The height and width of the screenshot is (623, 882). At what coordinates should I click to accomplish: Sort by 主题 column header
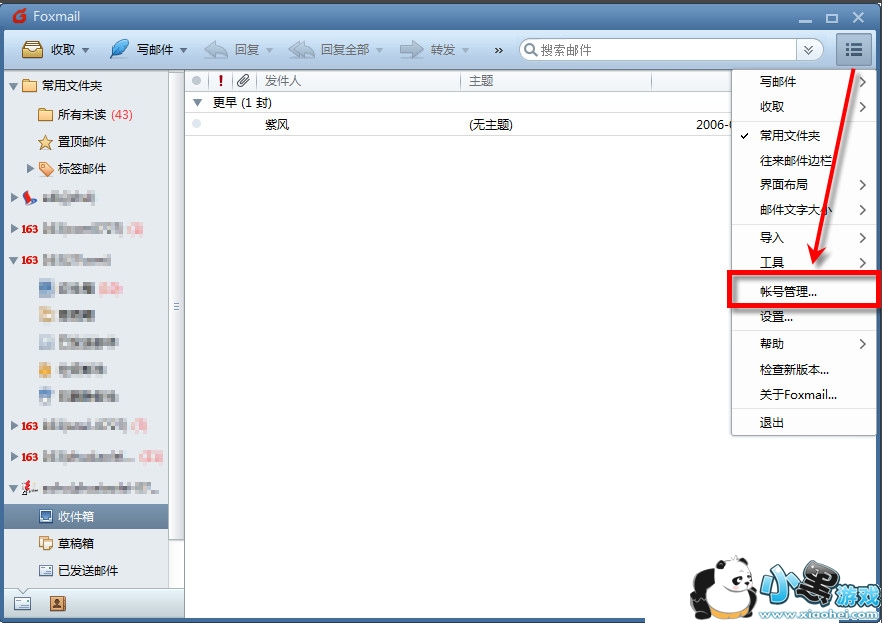(x=556, y=81)
